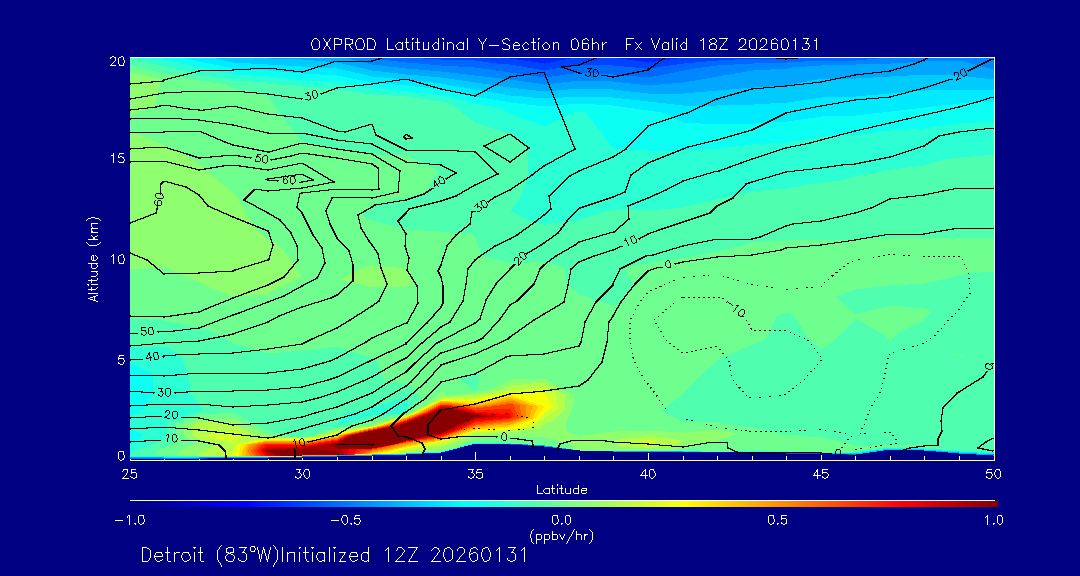
Task: Click the Detroit (83°W) Initialized 12Z caption
Action: pyautogui.click(x=334, y=555)
